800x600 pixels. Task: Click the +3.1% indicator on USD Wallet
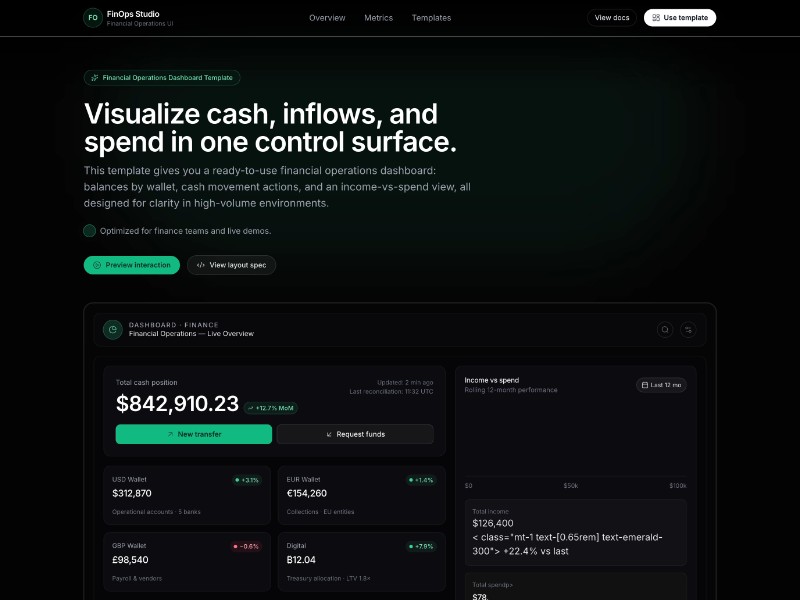tap(247, 480)
